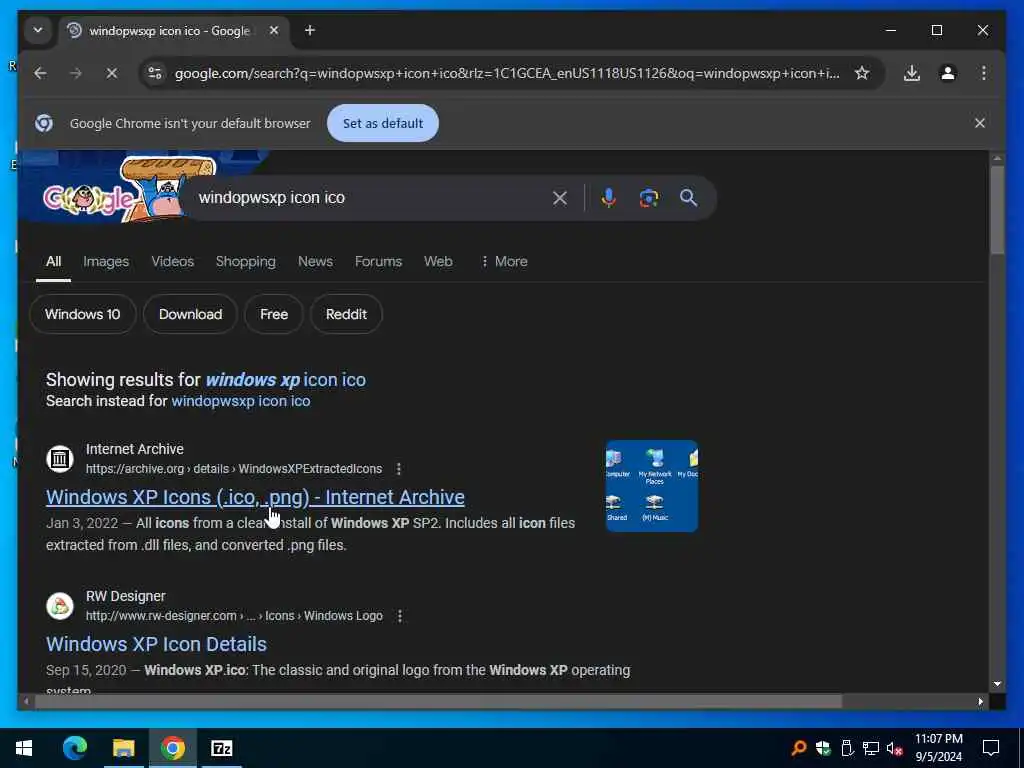Focus the URL address bar
The height and width of the screenshot is (768, 1024).
coord(507,73)
